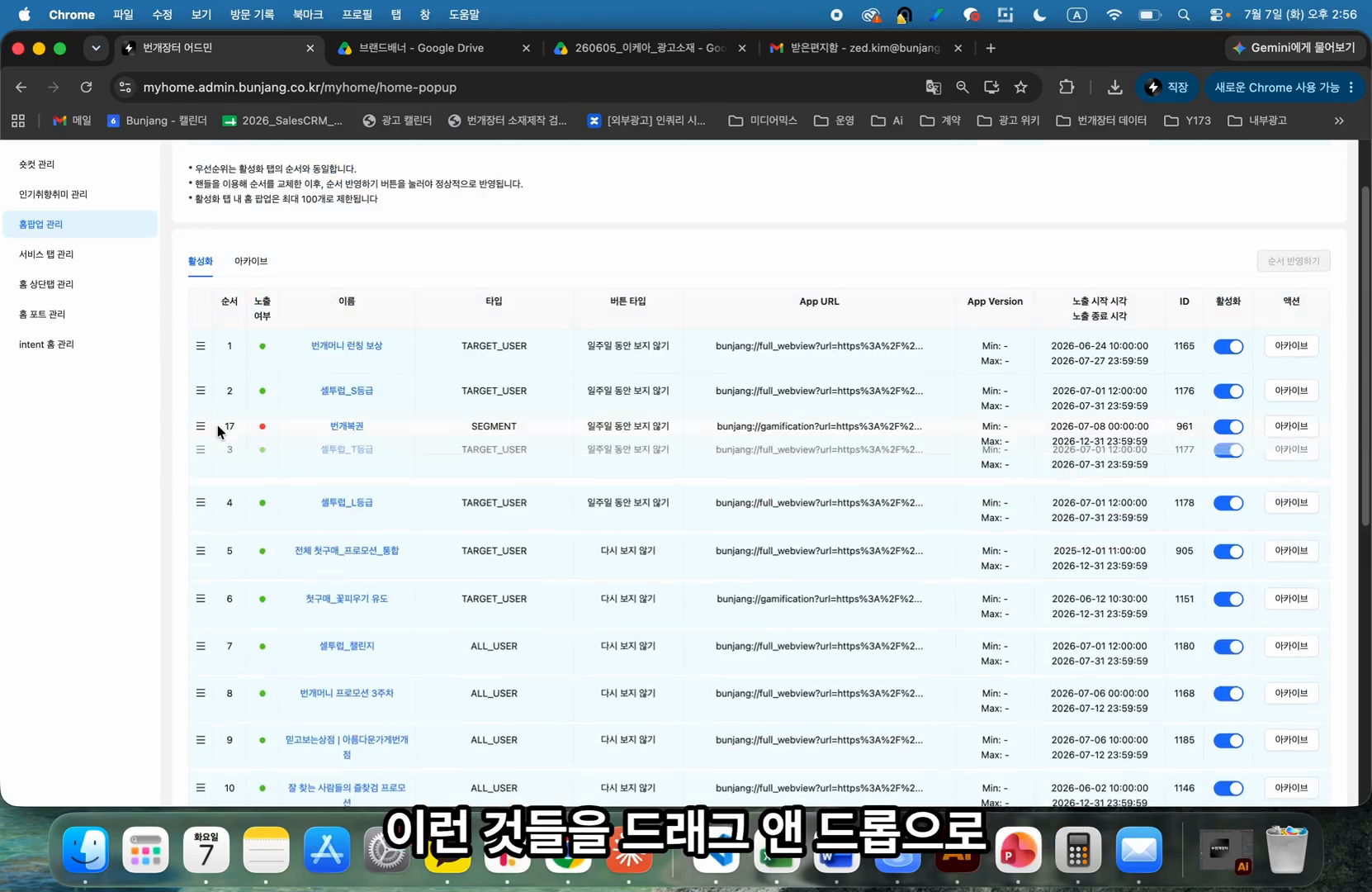Open Y173 bookmark folder
This screenshot has width=1372, height=892.
coord(1187,121)
